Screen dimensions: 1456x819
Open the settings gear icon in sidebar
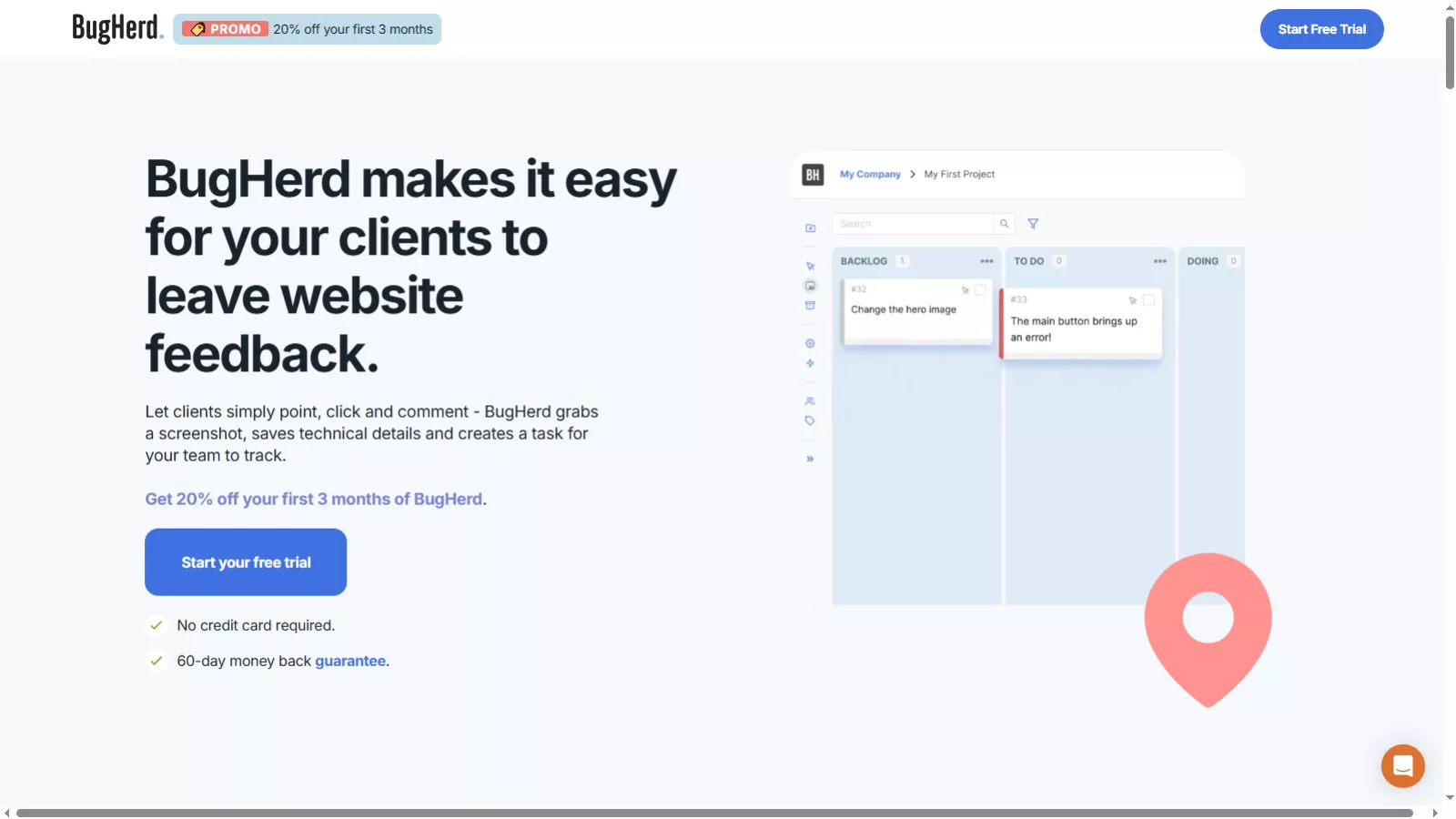pyautogui.click(x=810, y=344)
